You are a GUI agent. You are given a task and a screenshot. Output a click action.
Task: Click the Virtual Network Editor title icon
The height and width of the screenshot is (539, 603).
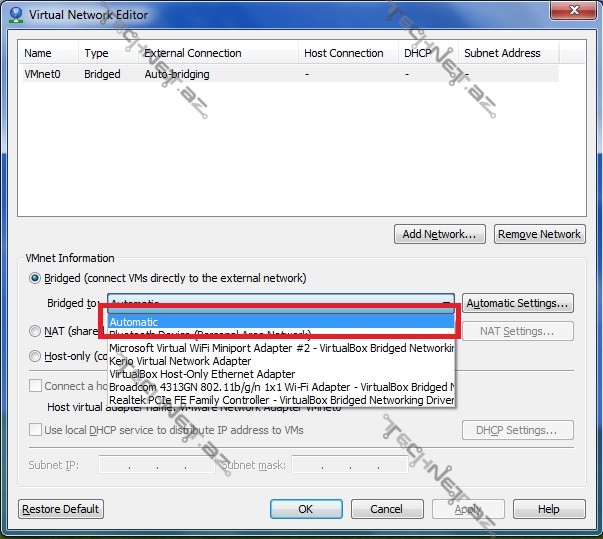point(16,15)
